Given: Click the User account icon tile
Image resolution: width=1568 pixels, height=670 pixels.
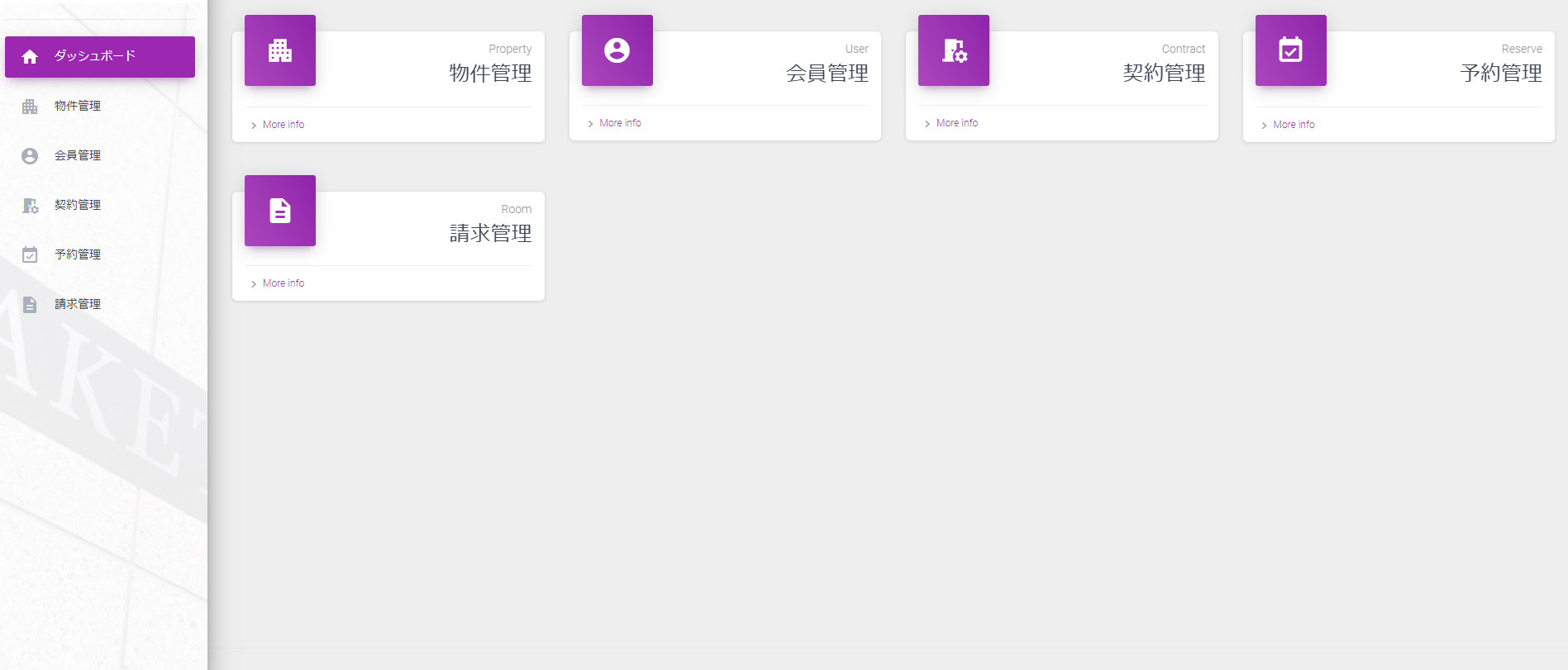Looking at the screenshot, I should click(617, 50).
